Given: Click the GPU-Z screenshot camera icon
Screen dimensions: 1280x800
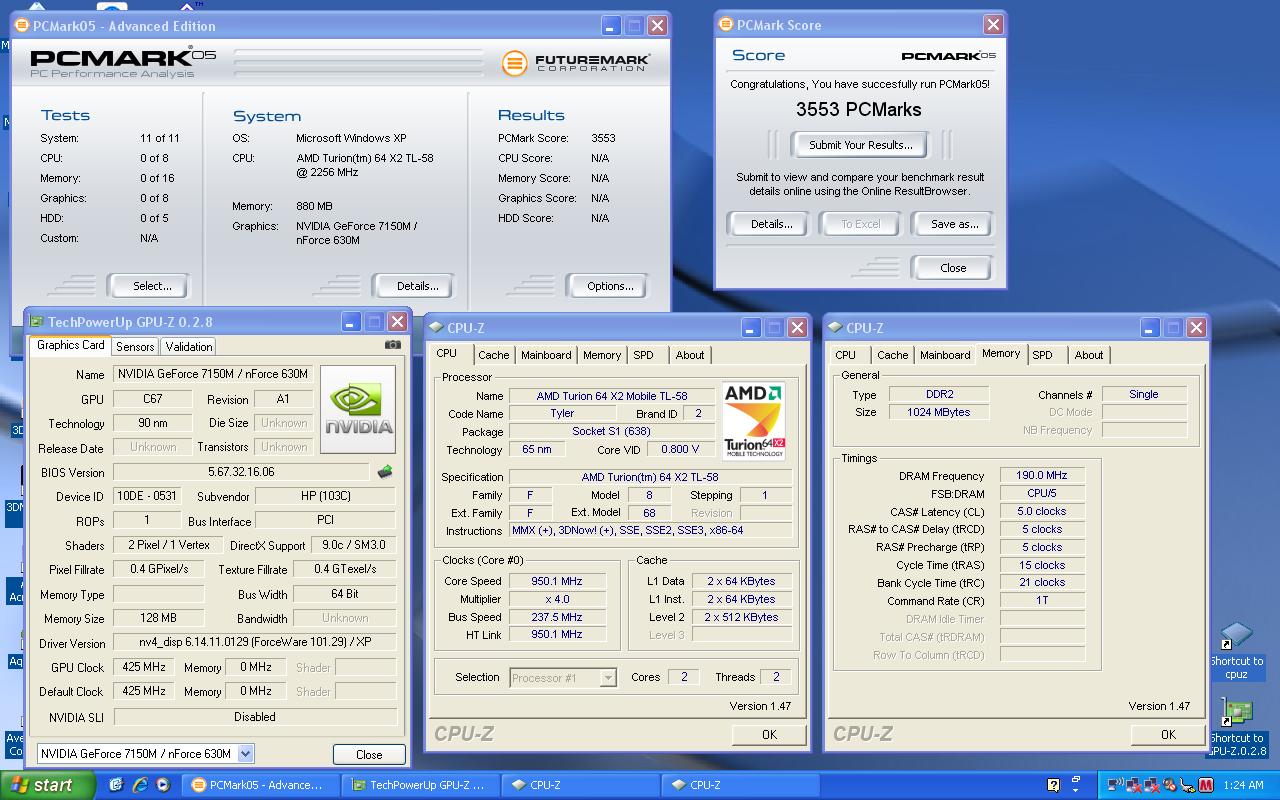Looking at the screenshot, I should point(392,345).
